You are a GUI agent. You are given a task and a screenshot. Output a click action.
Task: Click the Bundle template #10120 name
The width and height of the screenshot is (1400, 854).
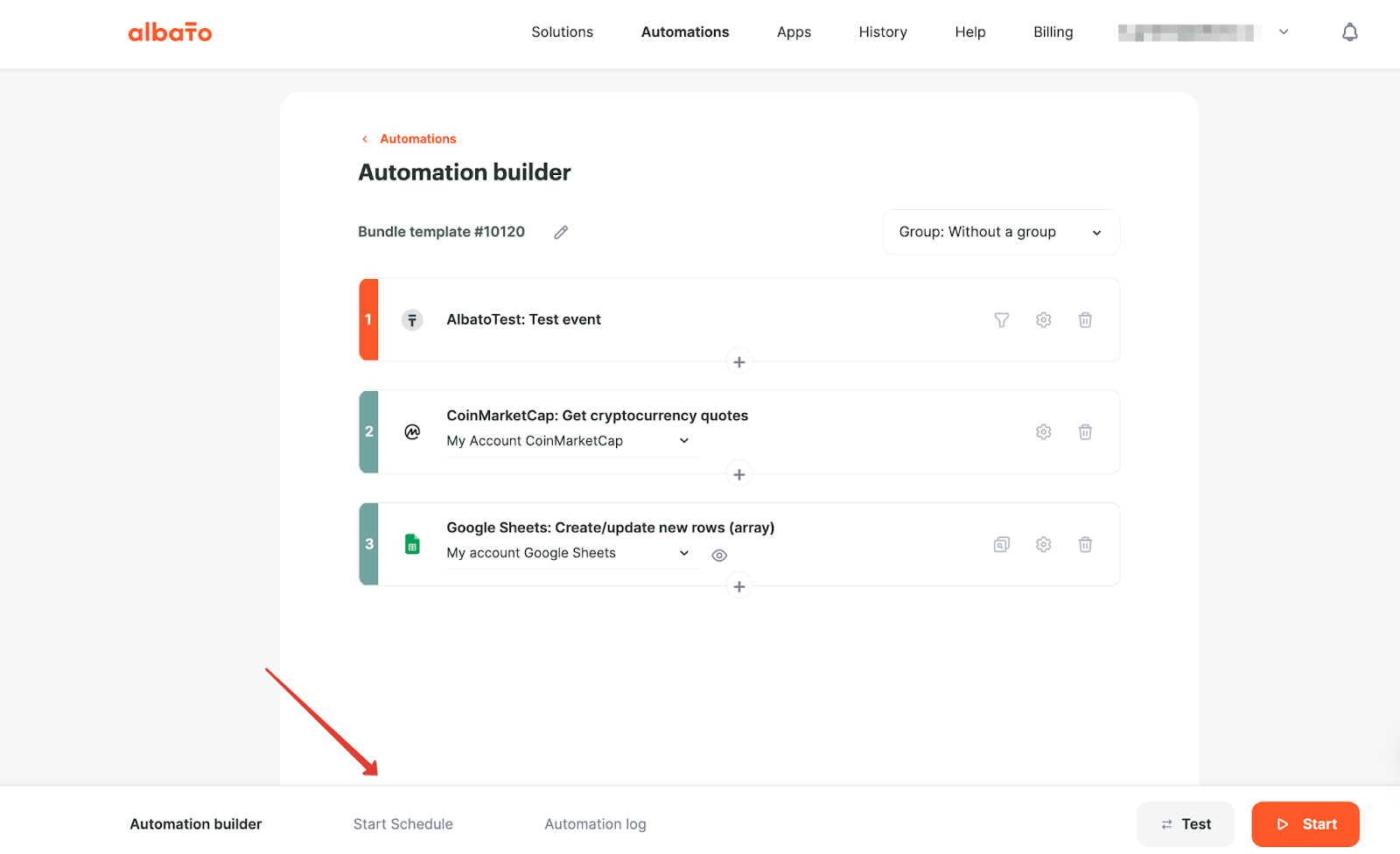[441, 232]
